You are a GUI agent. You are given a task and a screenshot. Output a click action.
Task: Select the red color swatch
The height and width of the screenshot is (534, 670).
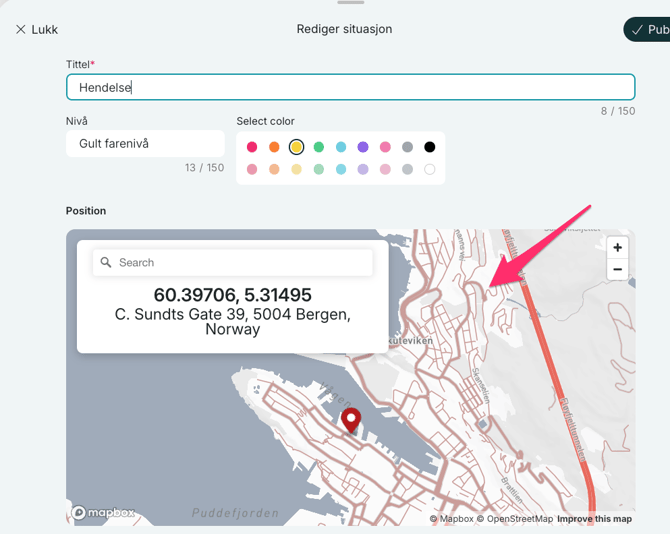pyautogui.click(x=252, y=147)
